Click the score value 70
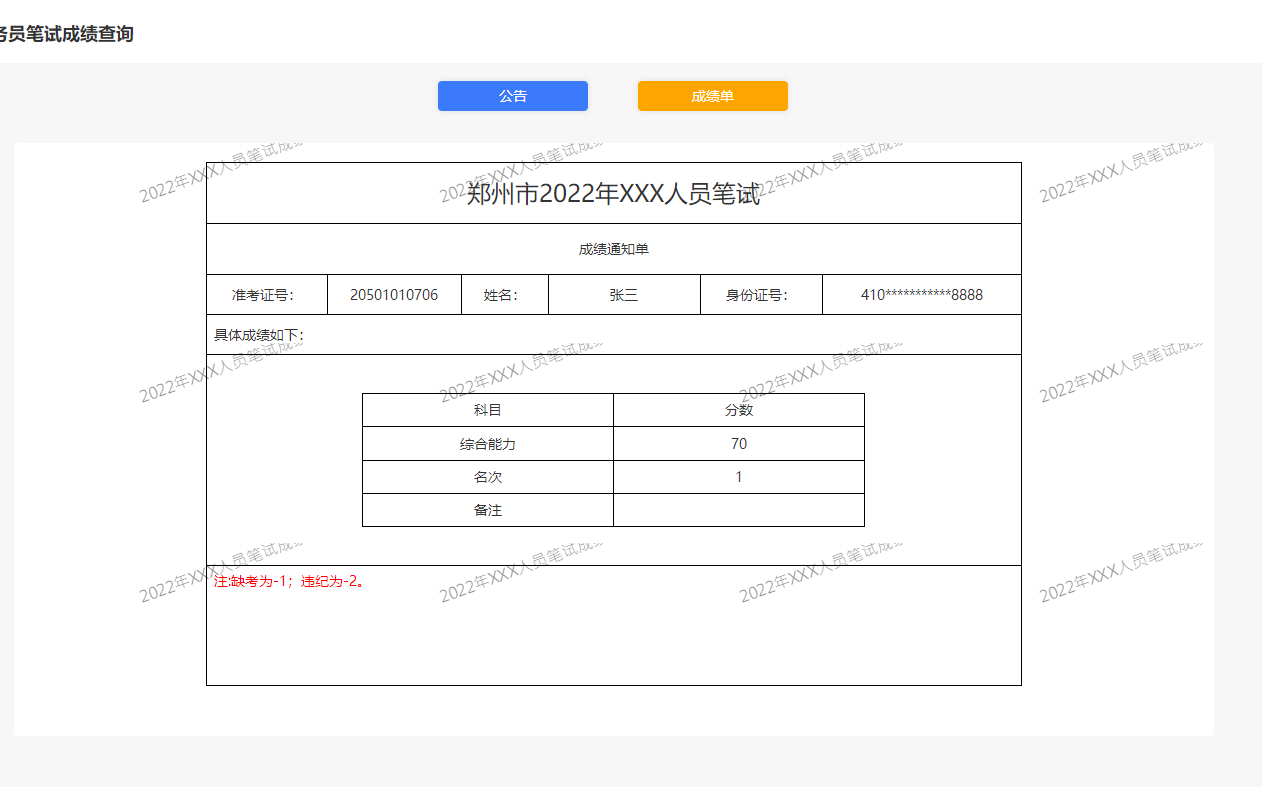The image size is (1262, 787). [x=738, y=444]
